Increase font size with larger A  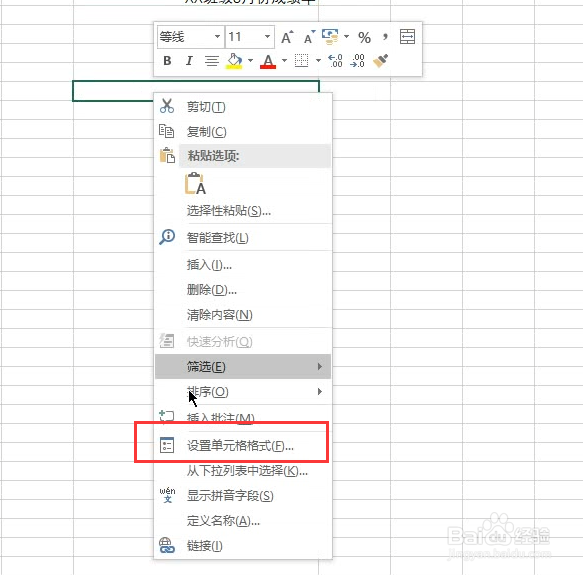coord(287,37)
